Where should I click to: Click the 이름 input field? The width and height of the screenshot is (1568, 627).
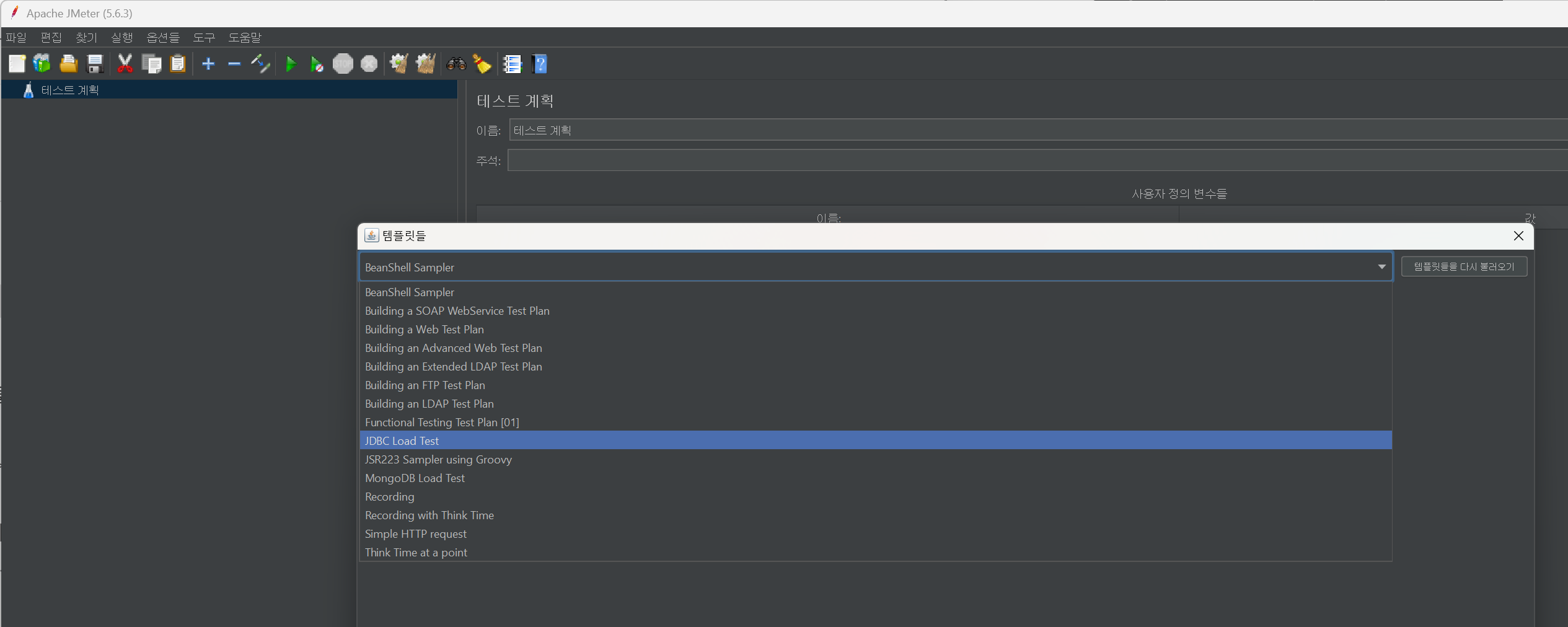1038,130
